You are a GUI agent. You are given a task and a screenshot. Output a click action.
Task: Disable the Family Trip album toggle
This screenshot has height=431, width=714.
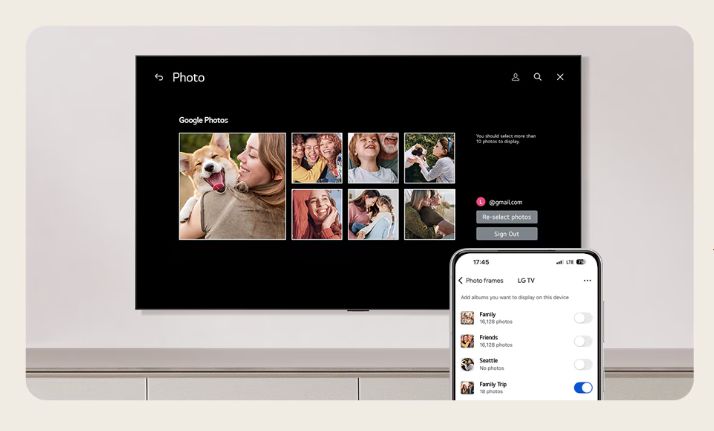tap(582, 387)
